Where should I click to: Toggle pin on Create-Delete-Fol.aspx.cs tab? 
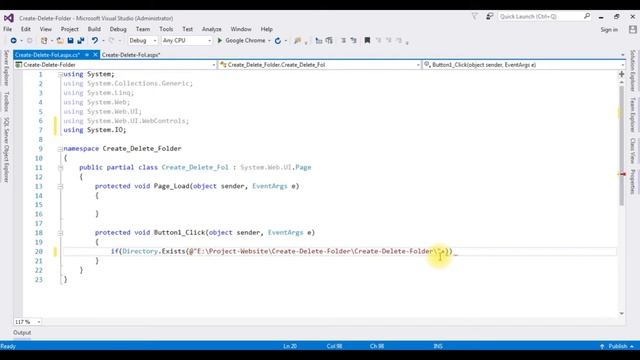[x=87, y=55]
